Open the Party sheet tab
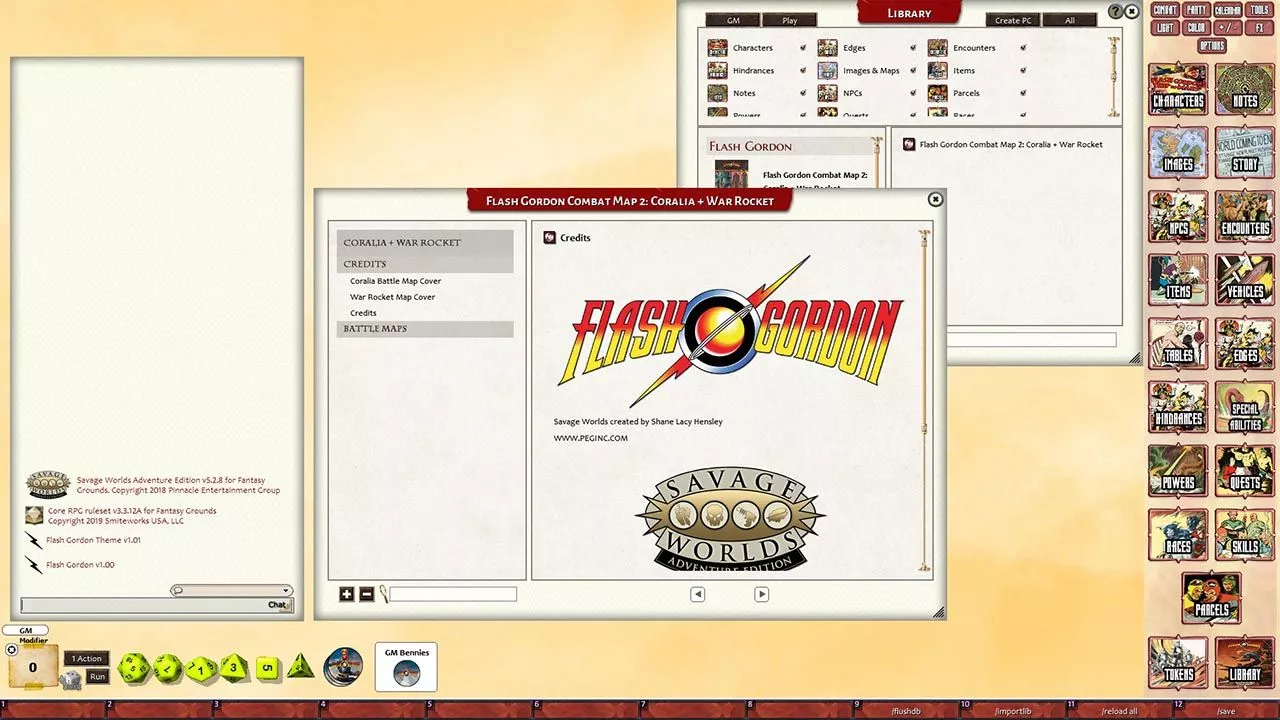 click(x=1196, y=10)
